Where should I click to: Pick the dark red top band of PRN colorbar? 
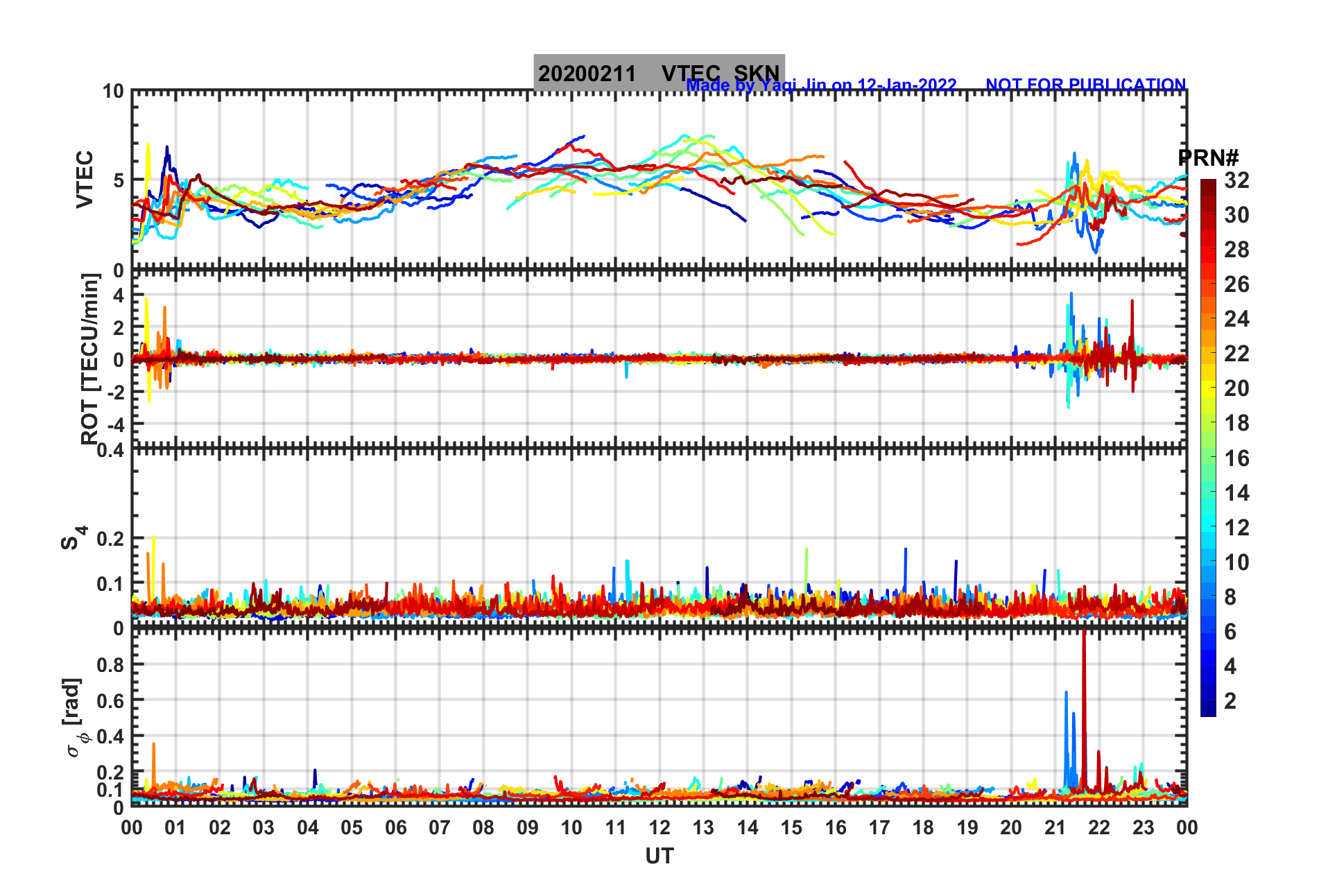pos(1208,188)
